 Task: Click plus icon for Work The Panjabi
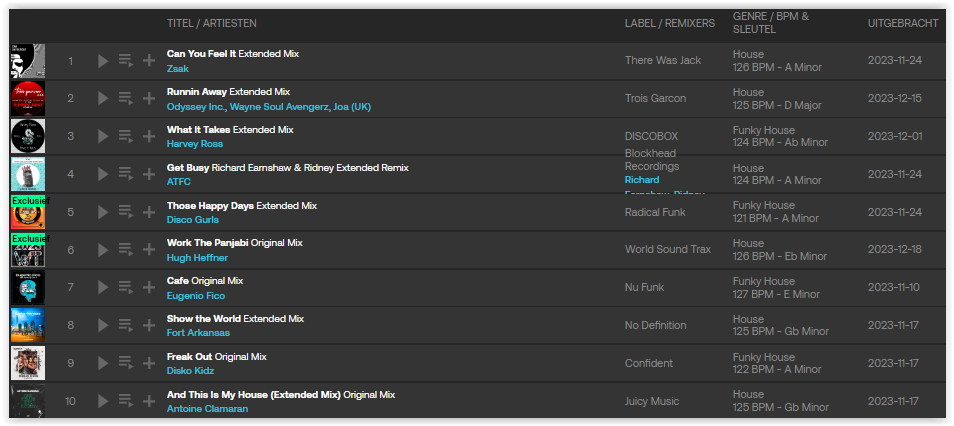click(149, 250)
